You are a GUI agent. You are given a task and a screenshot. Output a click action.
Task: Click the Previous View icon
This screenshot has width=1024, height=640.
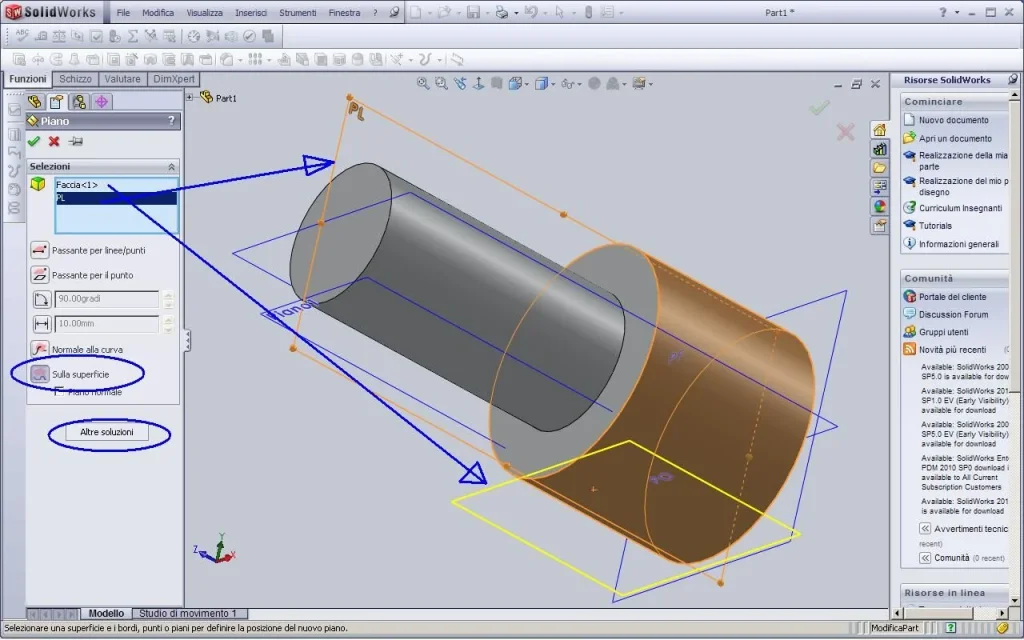[460, 84]
